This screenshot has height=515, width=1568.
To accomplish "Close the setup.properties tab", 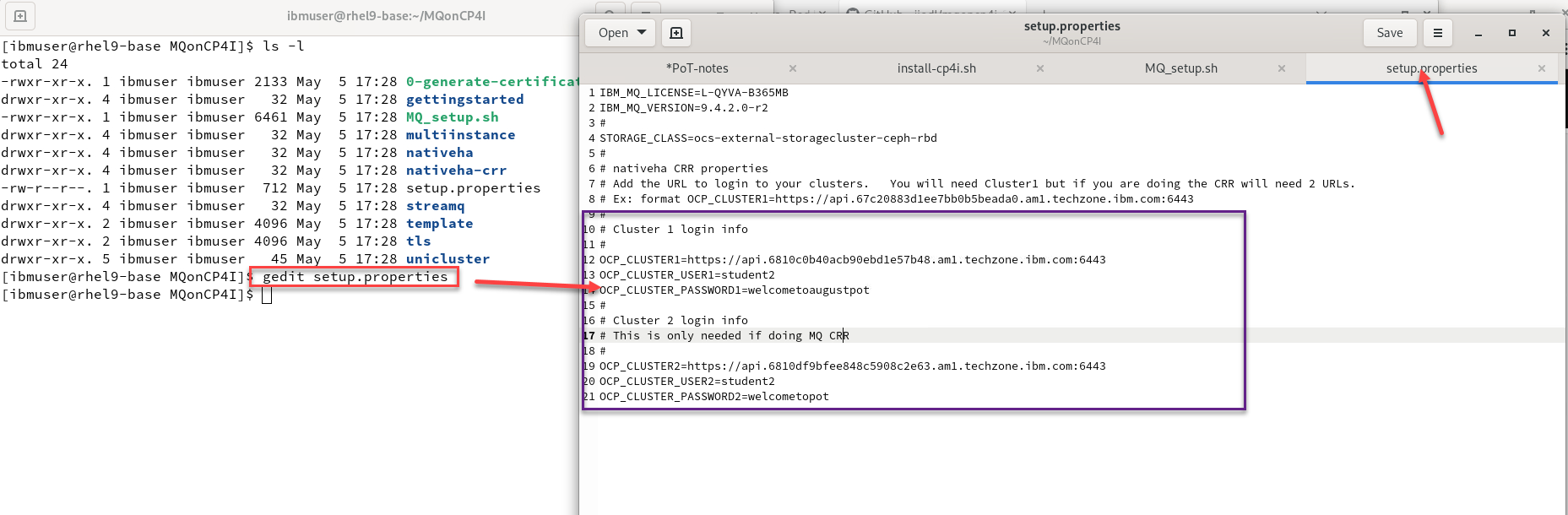I will [x=1541, y=68].
